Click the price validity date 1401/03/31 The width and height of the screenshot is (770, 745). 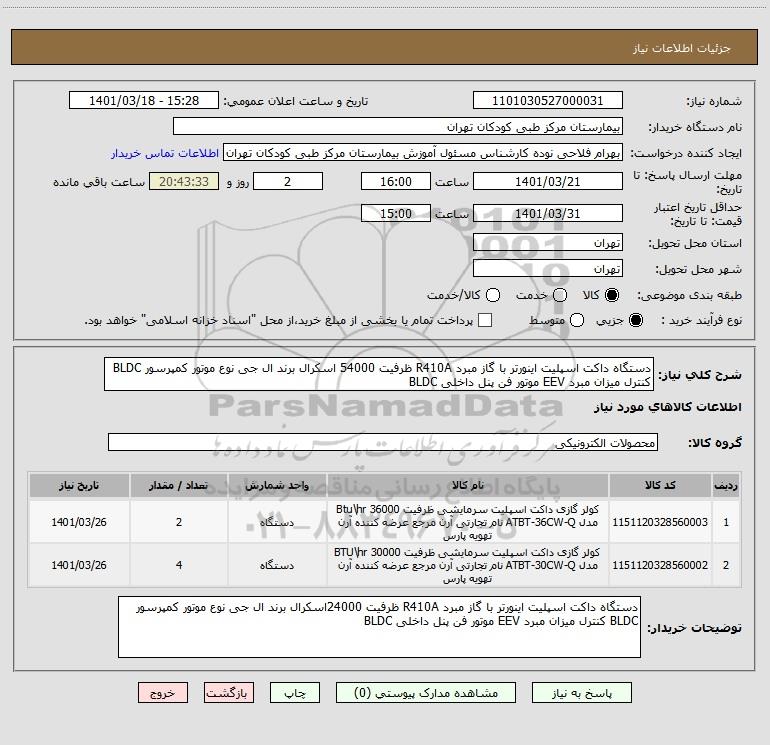pyautogui.click(x=548, y=214)
